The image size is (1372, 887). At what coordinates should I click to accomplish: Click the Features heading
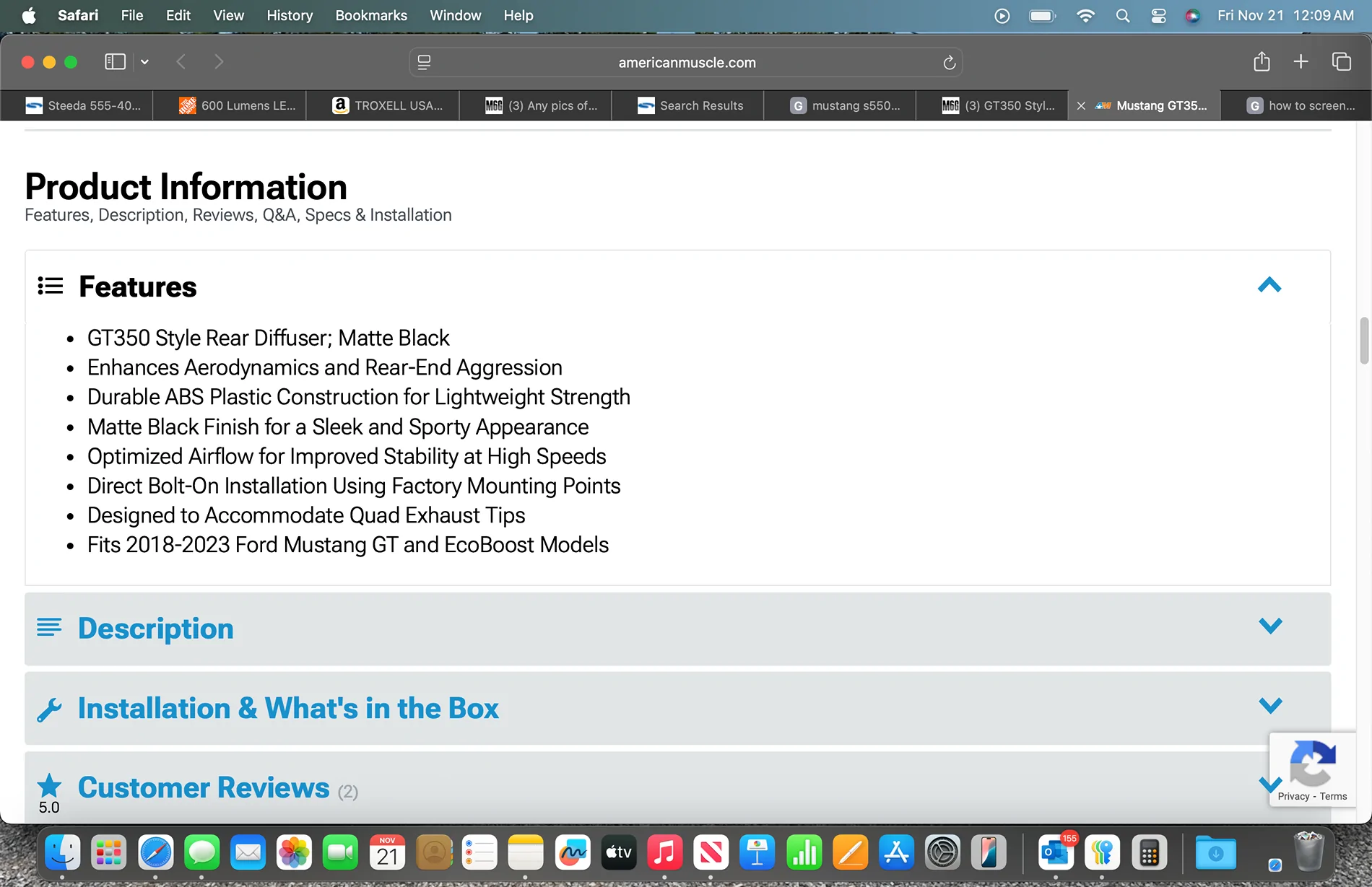(x=137, y=287)
